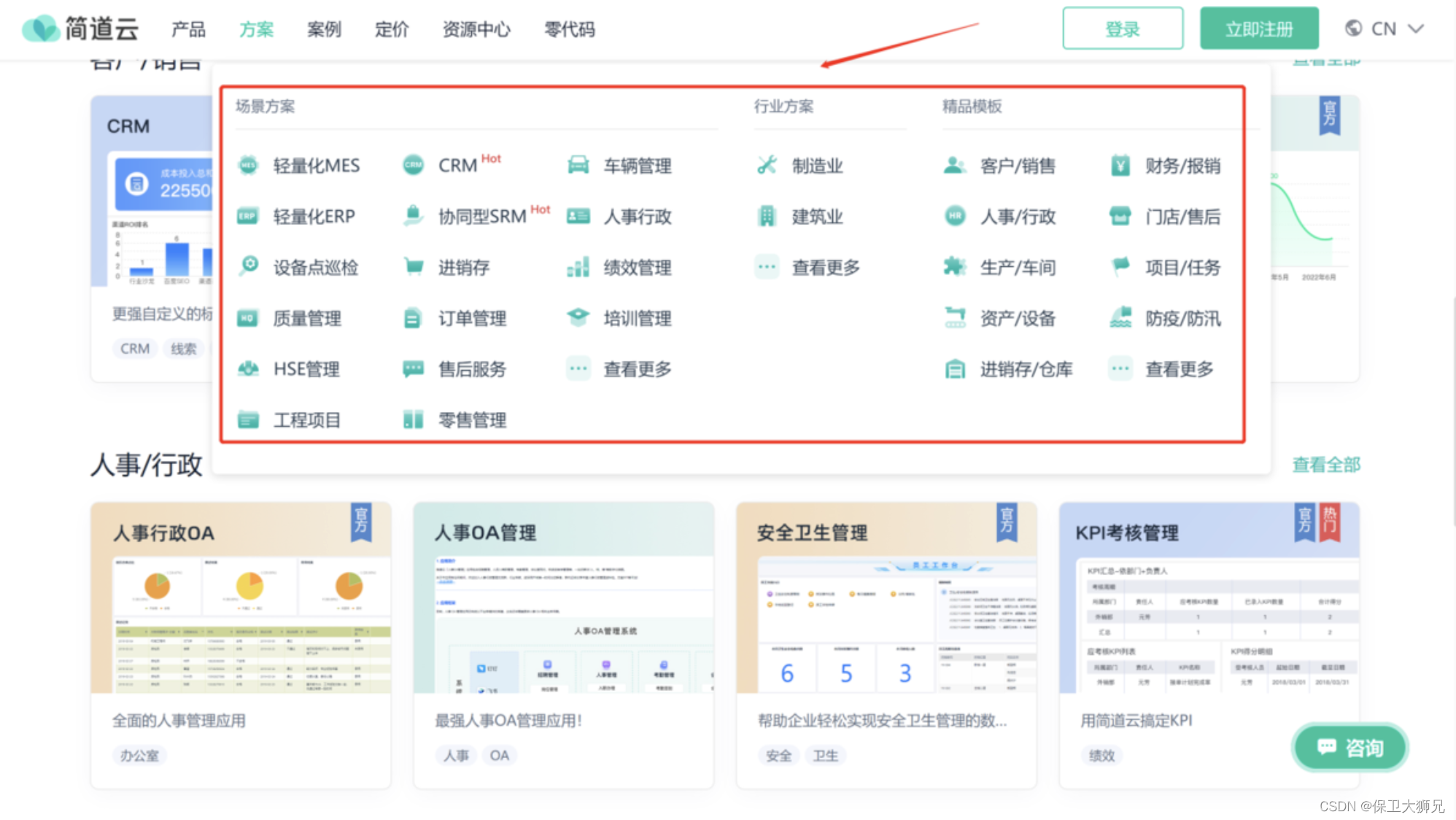Click the 车辆管理 car icon
The width and height of the screenshot is (1456, 820).
(x=578, y=166)
